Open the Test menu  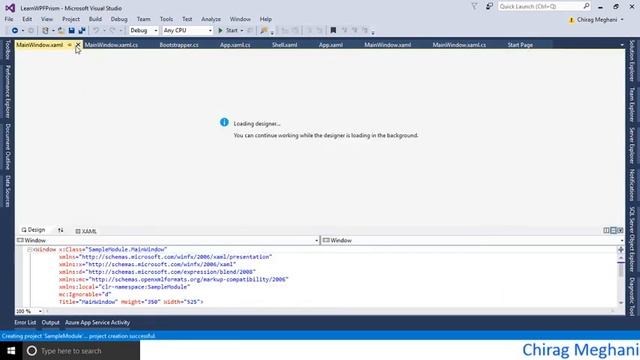pyautogui.click(x=187, y=19)
